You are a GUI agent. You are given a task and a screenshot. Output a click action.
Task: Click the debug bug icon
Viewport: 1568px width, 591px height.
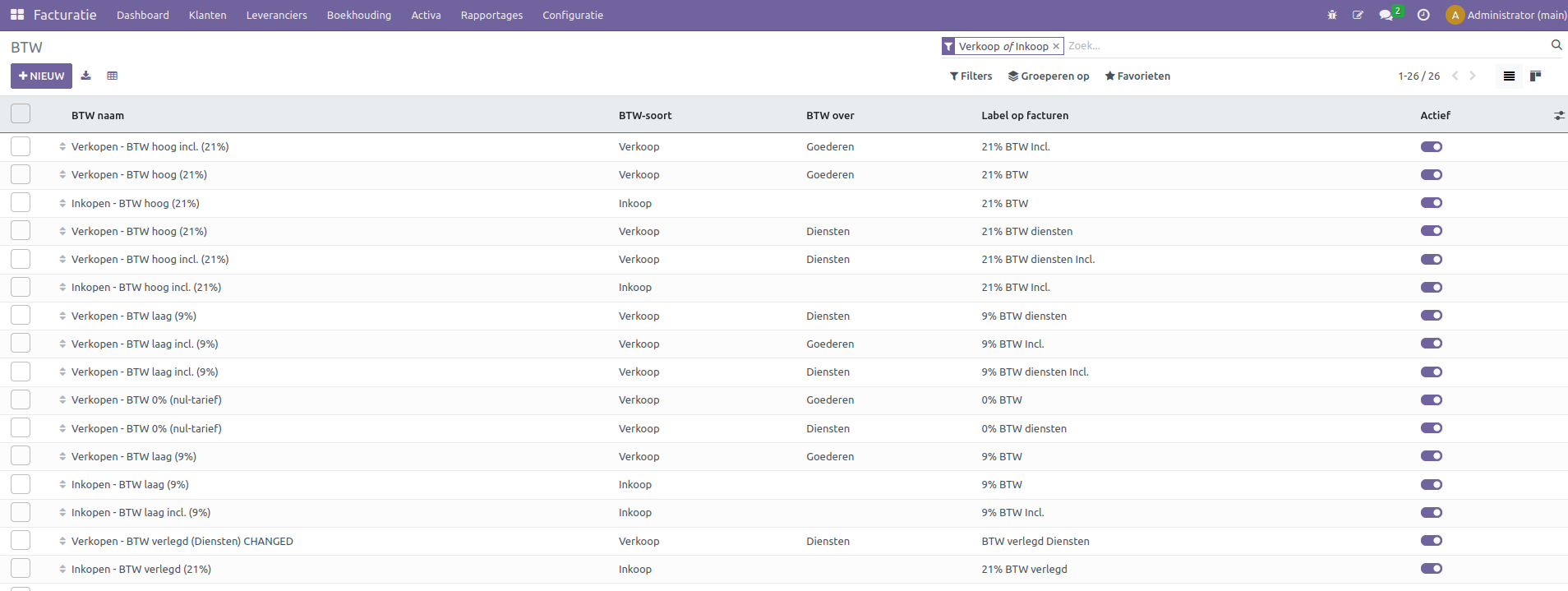pos(1332,15)
